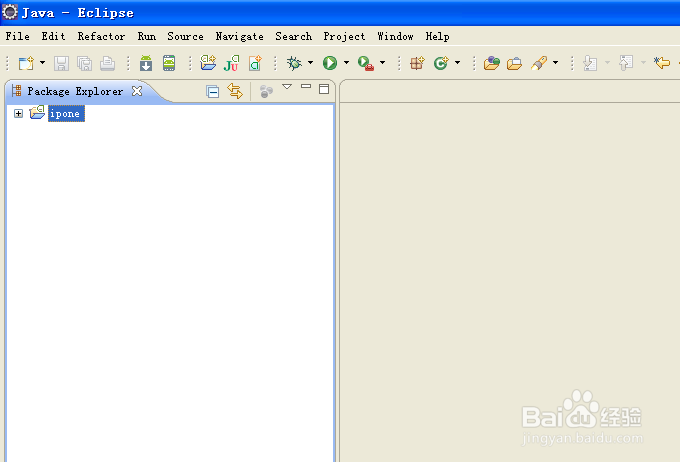Open the Run dropdown arrow
Viewport: 680px width, 462px height.
point(347,63)
